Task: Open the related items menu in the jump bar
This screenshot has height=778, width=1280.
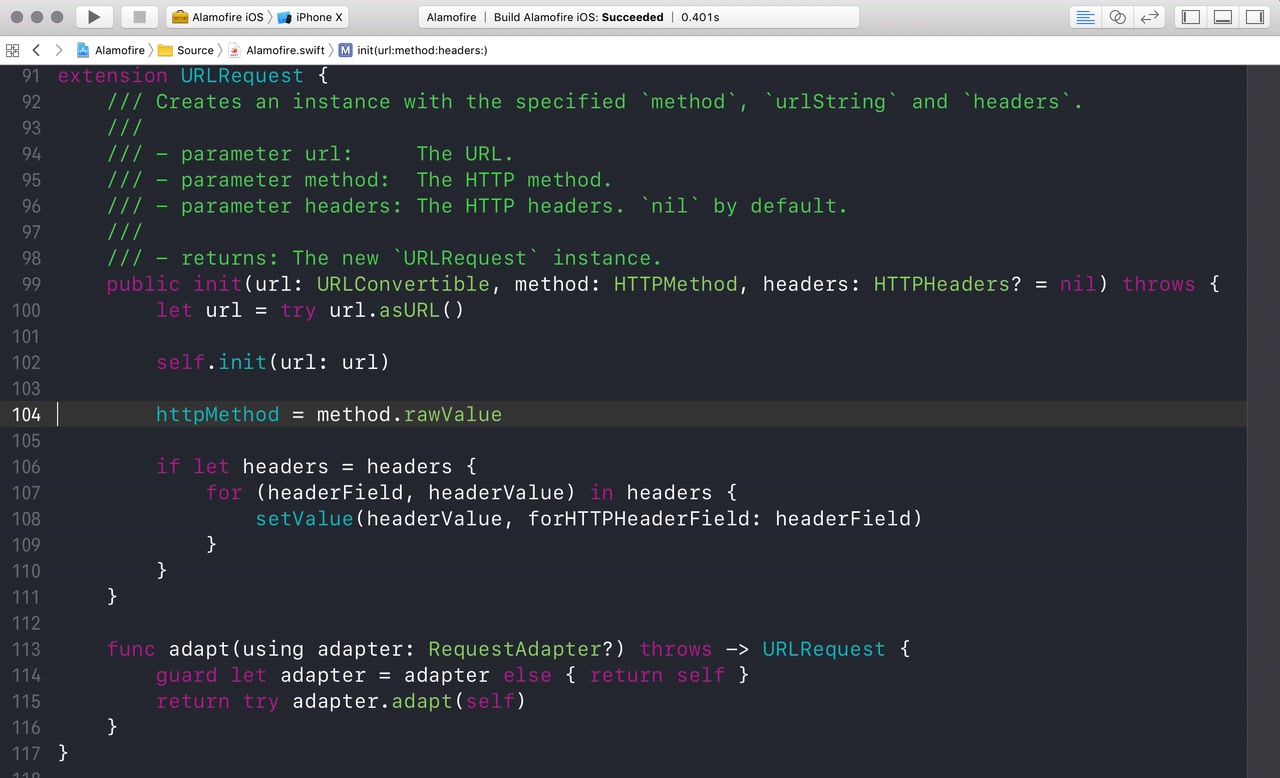Action: [12, 49]
